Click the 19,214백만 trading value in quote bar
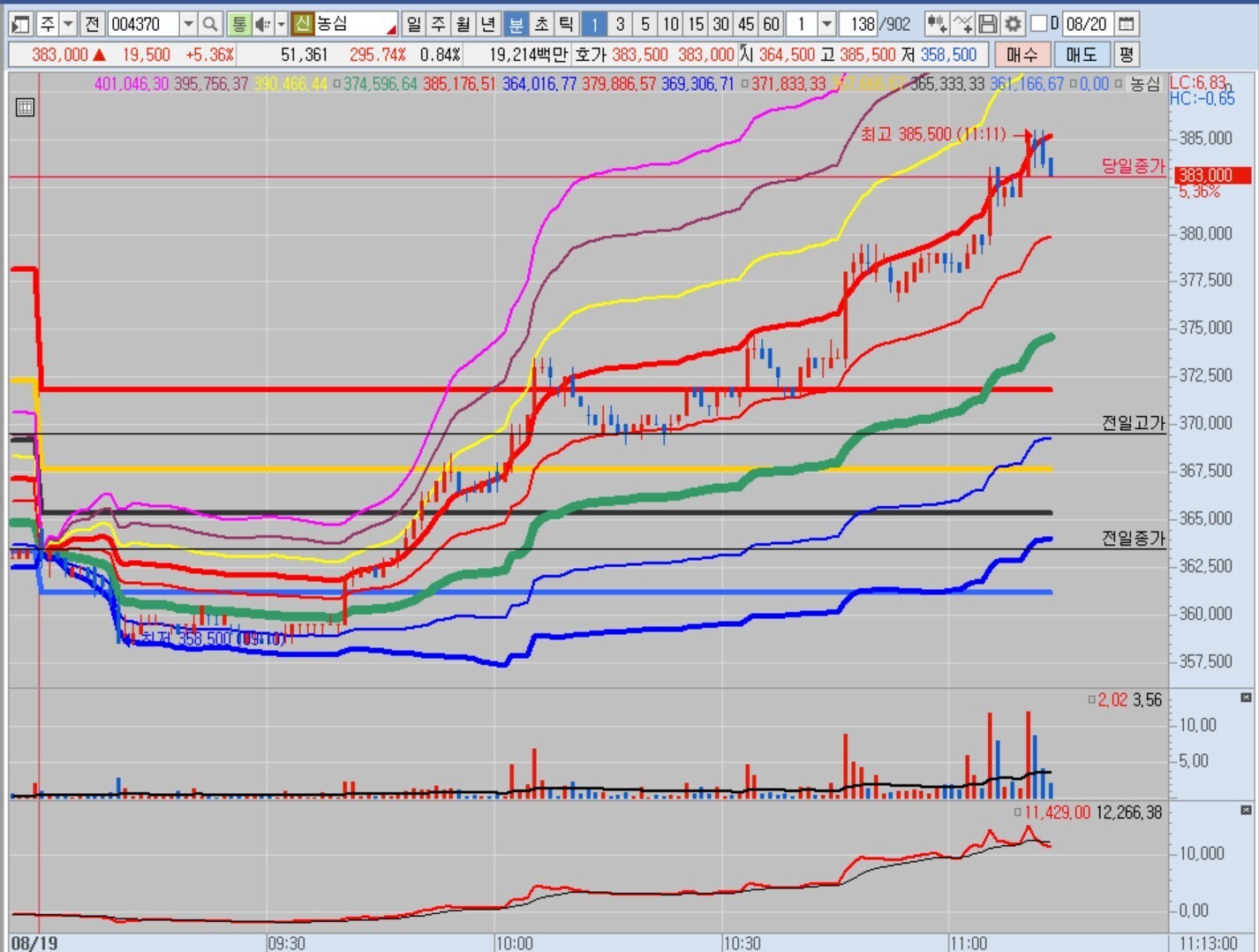The width and height of the screenshot is (1259, 952). (x=528, y=55)
